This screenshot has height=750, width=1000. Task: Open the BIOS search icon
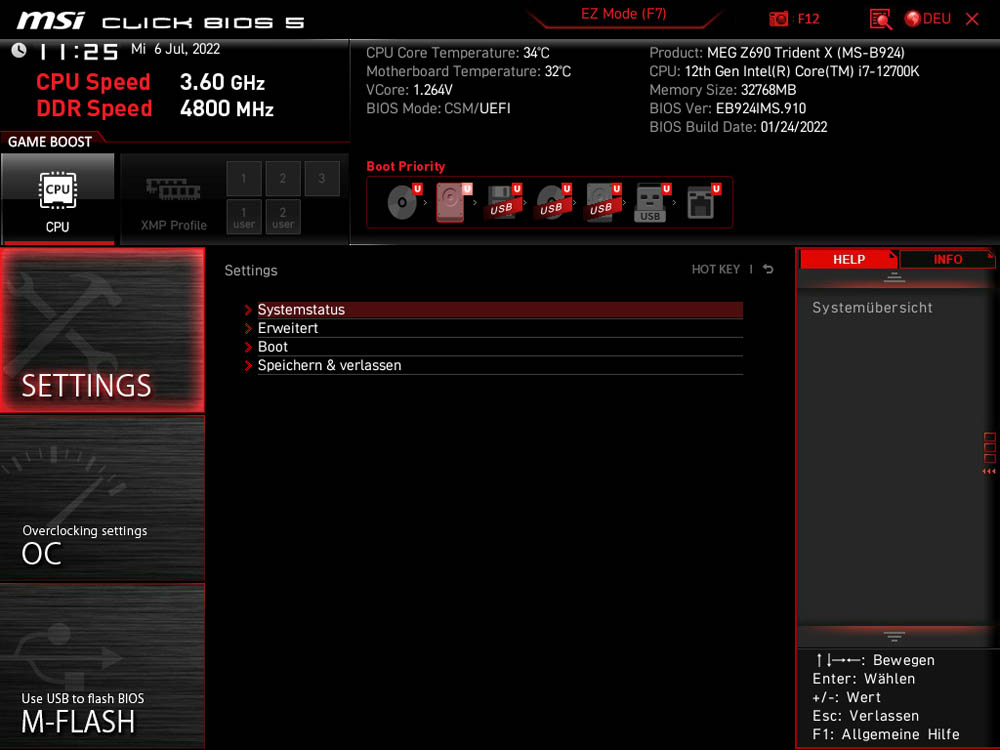click(880, 19)
